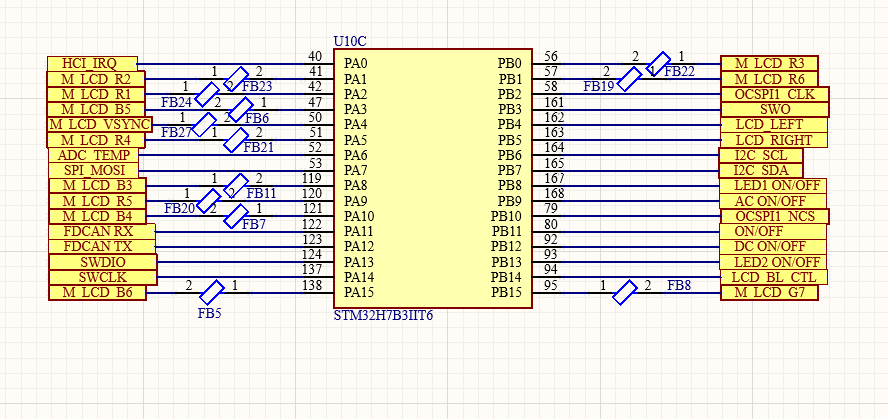This screenshot has width=888, height=419.
Task: Click the M_LCD_R4 port
Action: pyautogui.click(x=96, y=140)
